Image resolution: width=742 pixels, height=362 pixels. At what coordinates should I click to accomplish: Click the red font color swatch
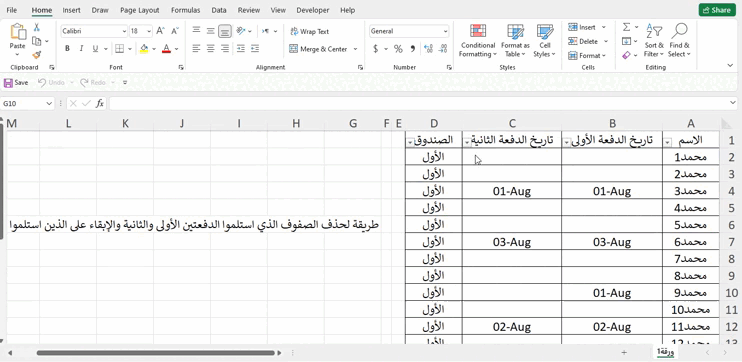click(166, 49)
